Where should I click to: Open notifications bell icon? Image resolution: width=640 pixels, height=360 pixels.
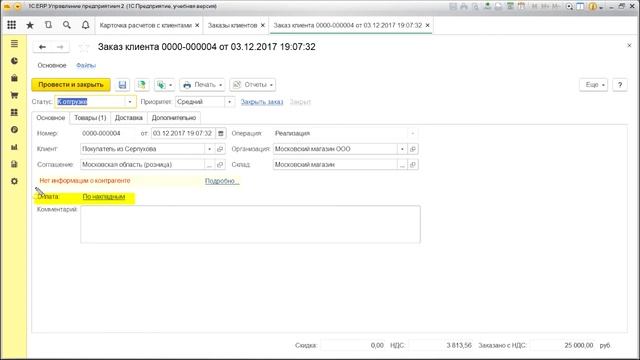click(85, 25)
